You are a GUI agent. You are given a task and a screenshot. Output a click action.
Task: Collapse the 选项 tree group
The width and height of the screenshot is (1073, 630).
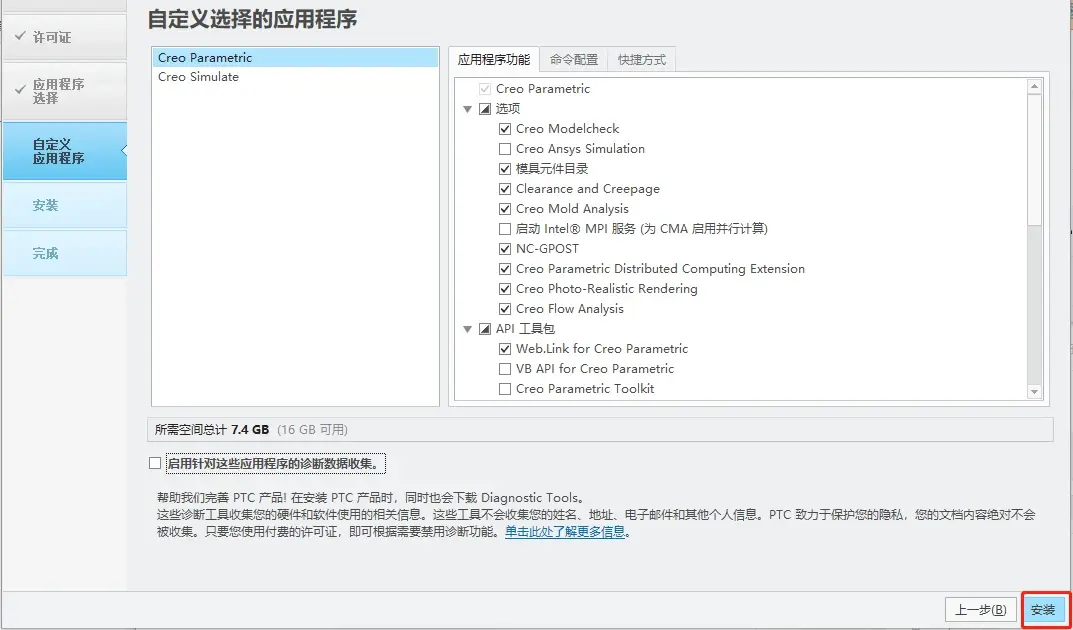(x=467, y=109)
